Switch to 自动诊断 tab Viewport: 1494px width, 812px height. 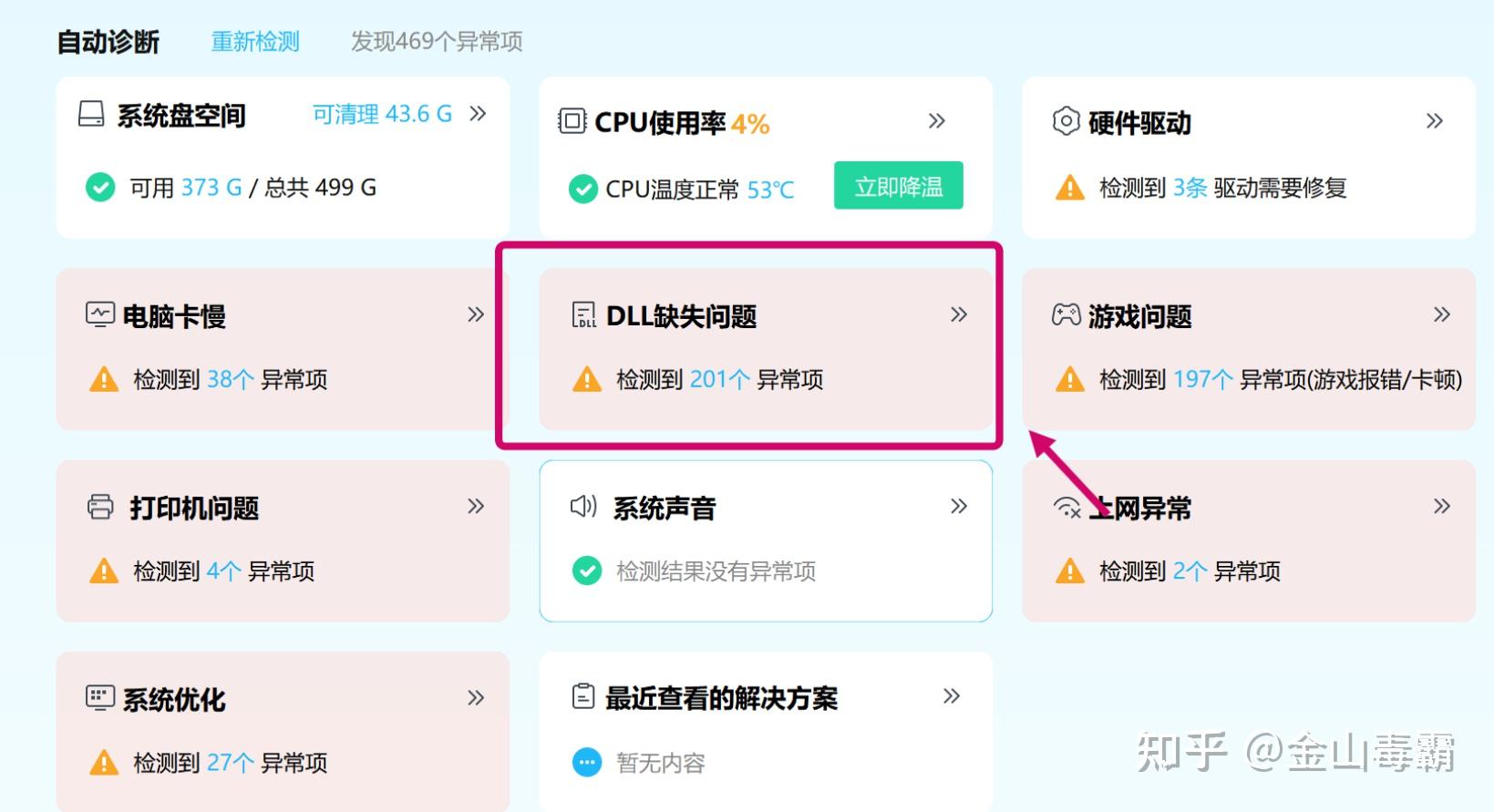point(107,41)
